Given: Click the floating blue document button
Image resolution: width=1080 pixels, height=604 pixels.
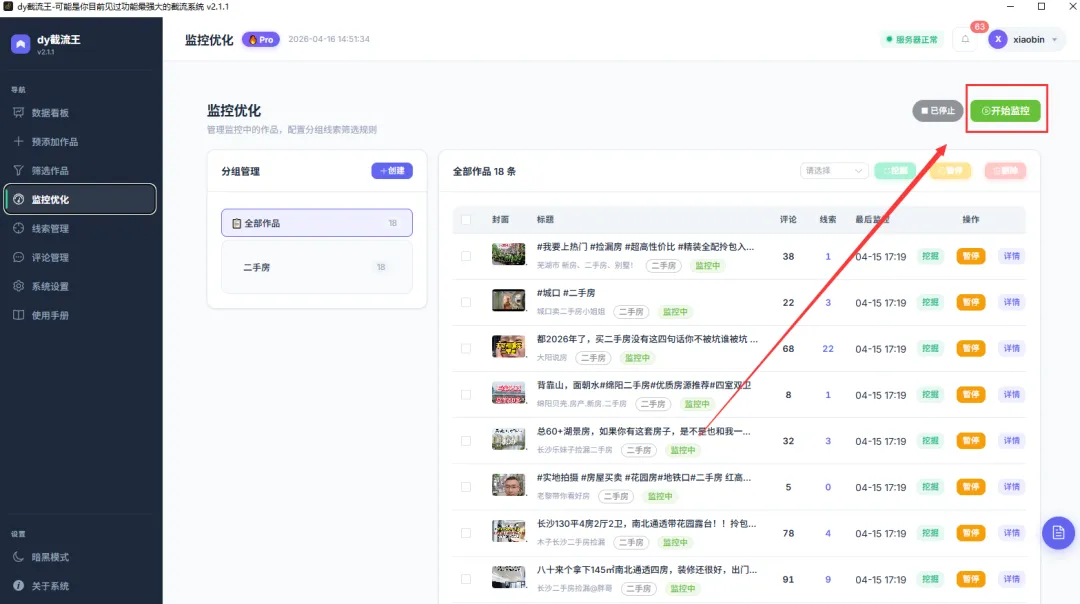Looking at the screenshot, I should tap(1058, 533).
